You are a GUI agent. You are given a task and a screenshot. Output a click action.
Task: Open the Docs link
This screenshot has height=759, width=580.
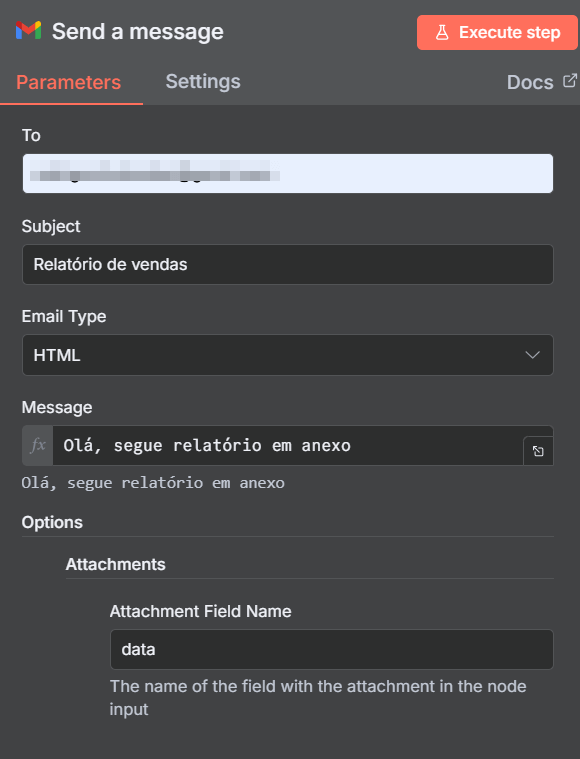[x=530, y=82]
